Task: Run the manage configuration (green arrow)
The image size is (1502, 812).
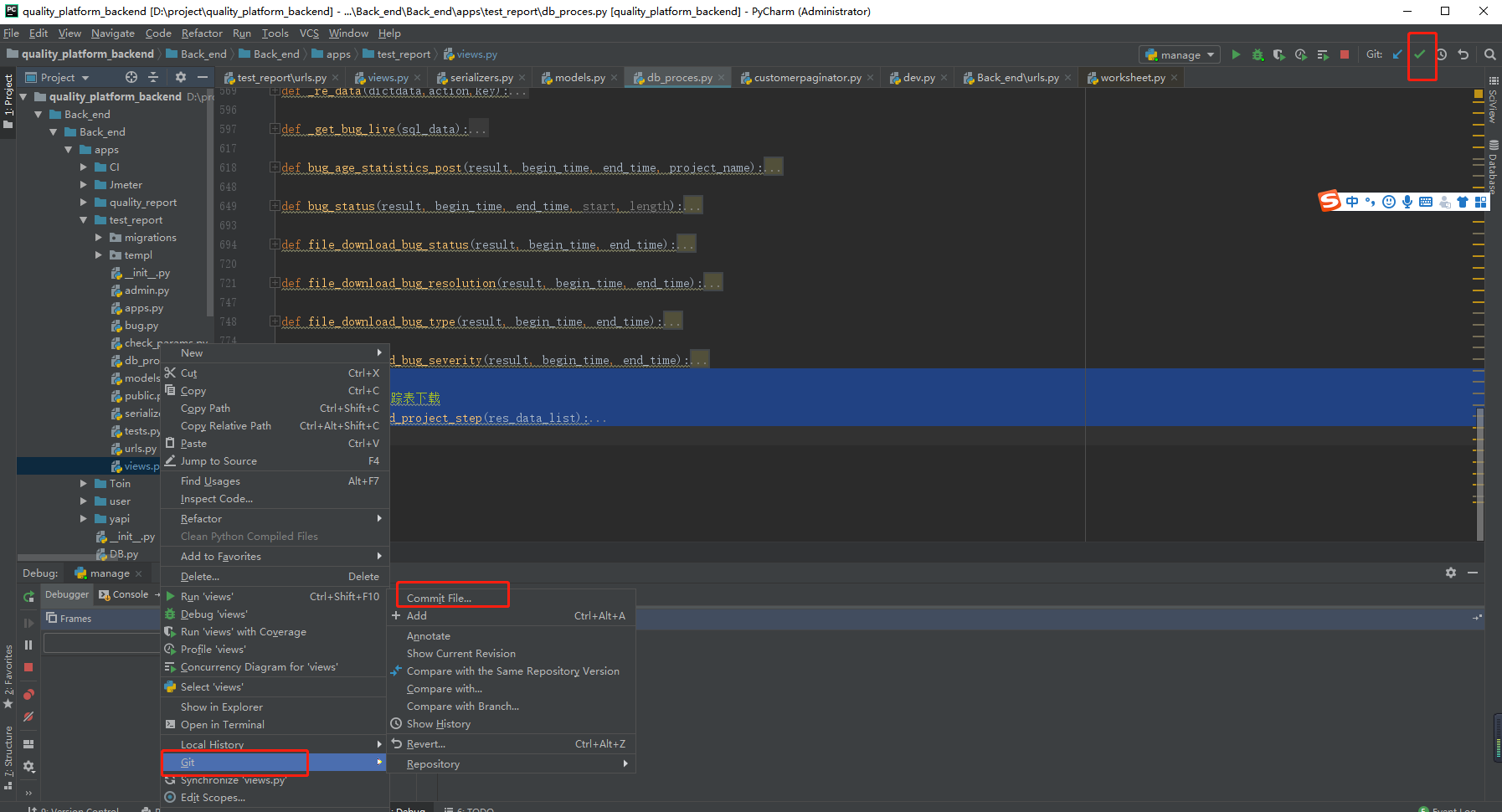Action: (1237, 54)
